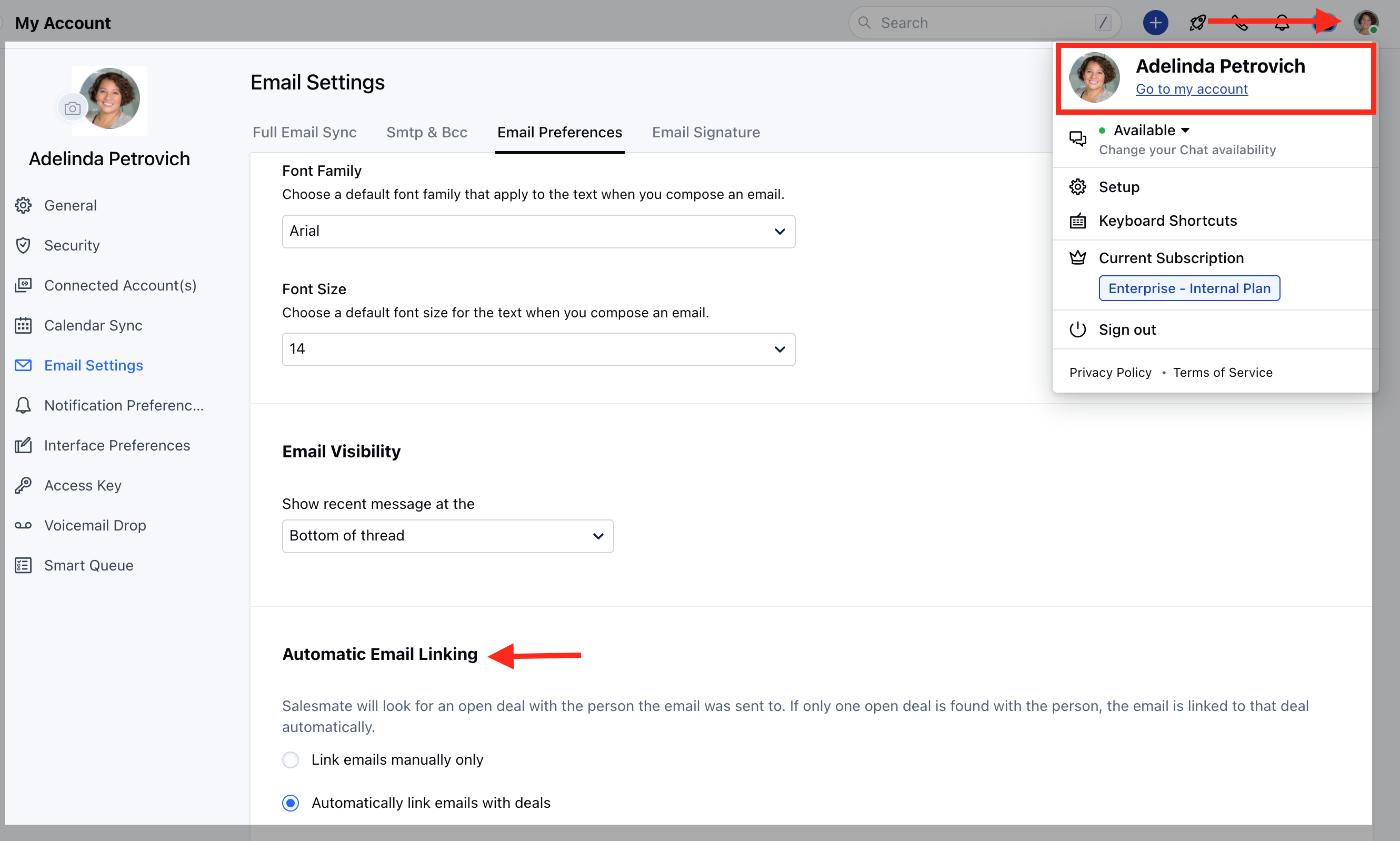The width and height of the screenshot is (1400, 841).
Task: Open Voicemail Drop settings
Action: tap(95, 525)
